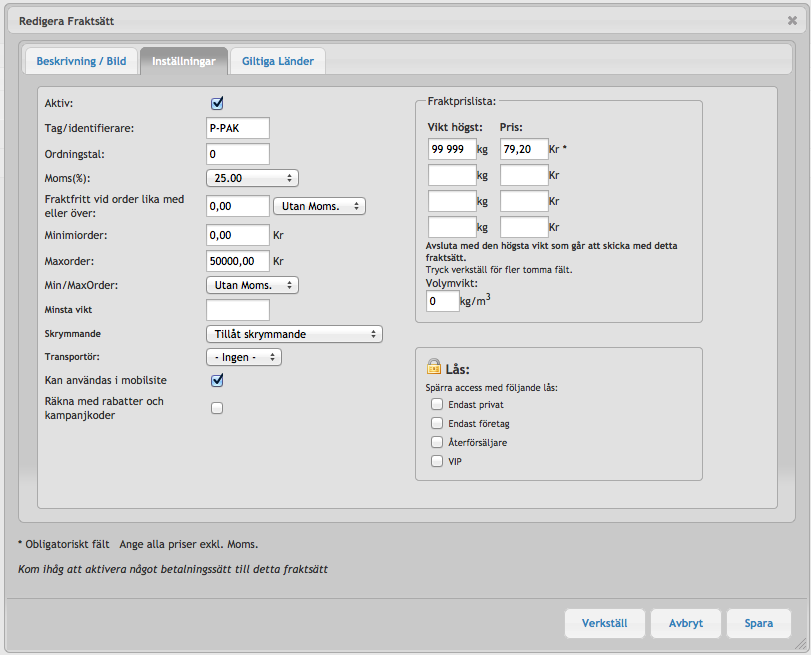This screenshot has width=811, height=655.
Task: Check the Endast företag lock option
Action: pos(437,423)
